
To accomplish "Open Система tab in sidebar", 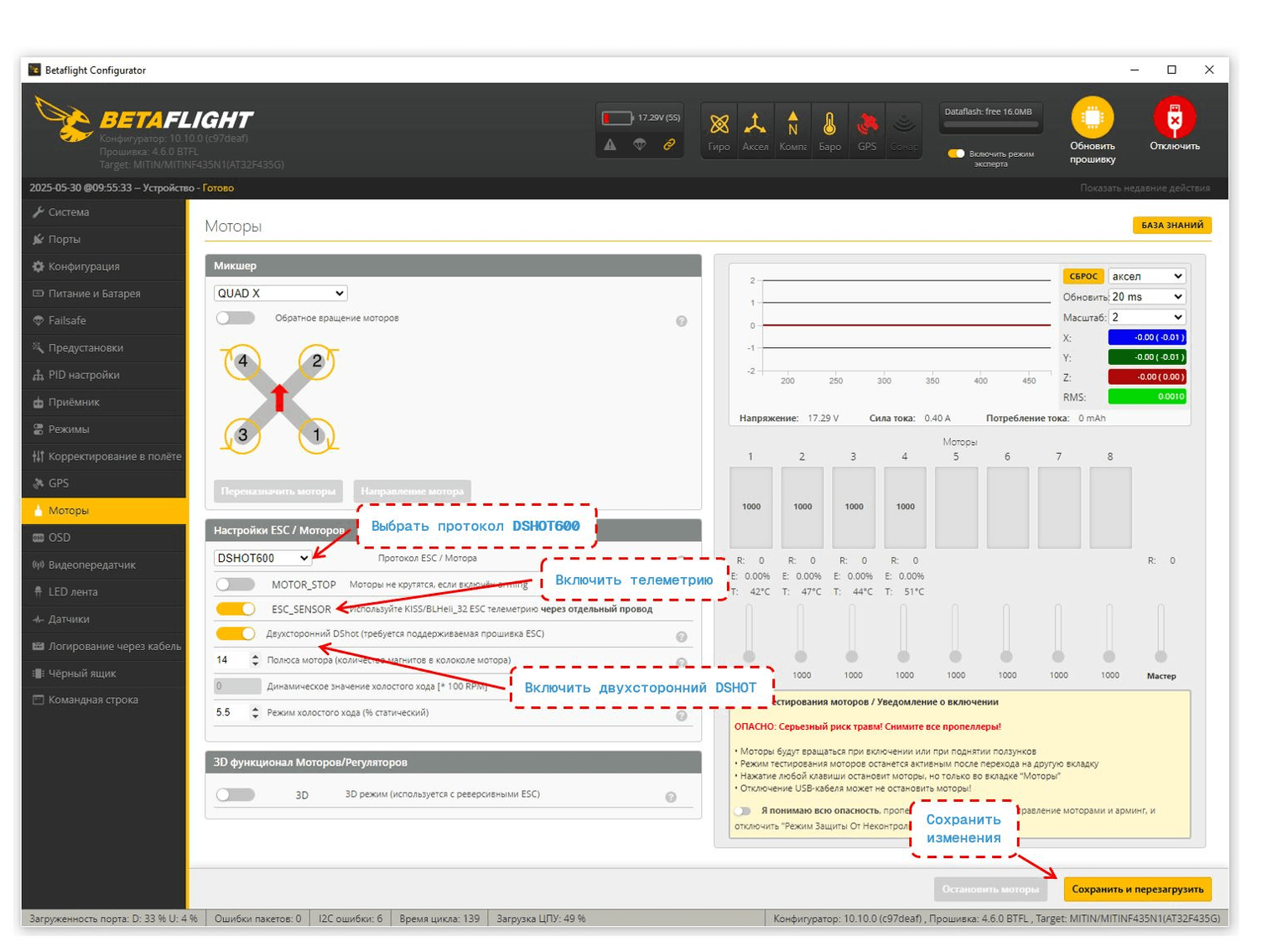I will [104, 212].
